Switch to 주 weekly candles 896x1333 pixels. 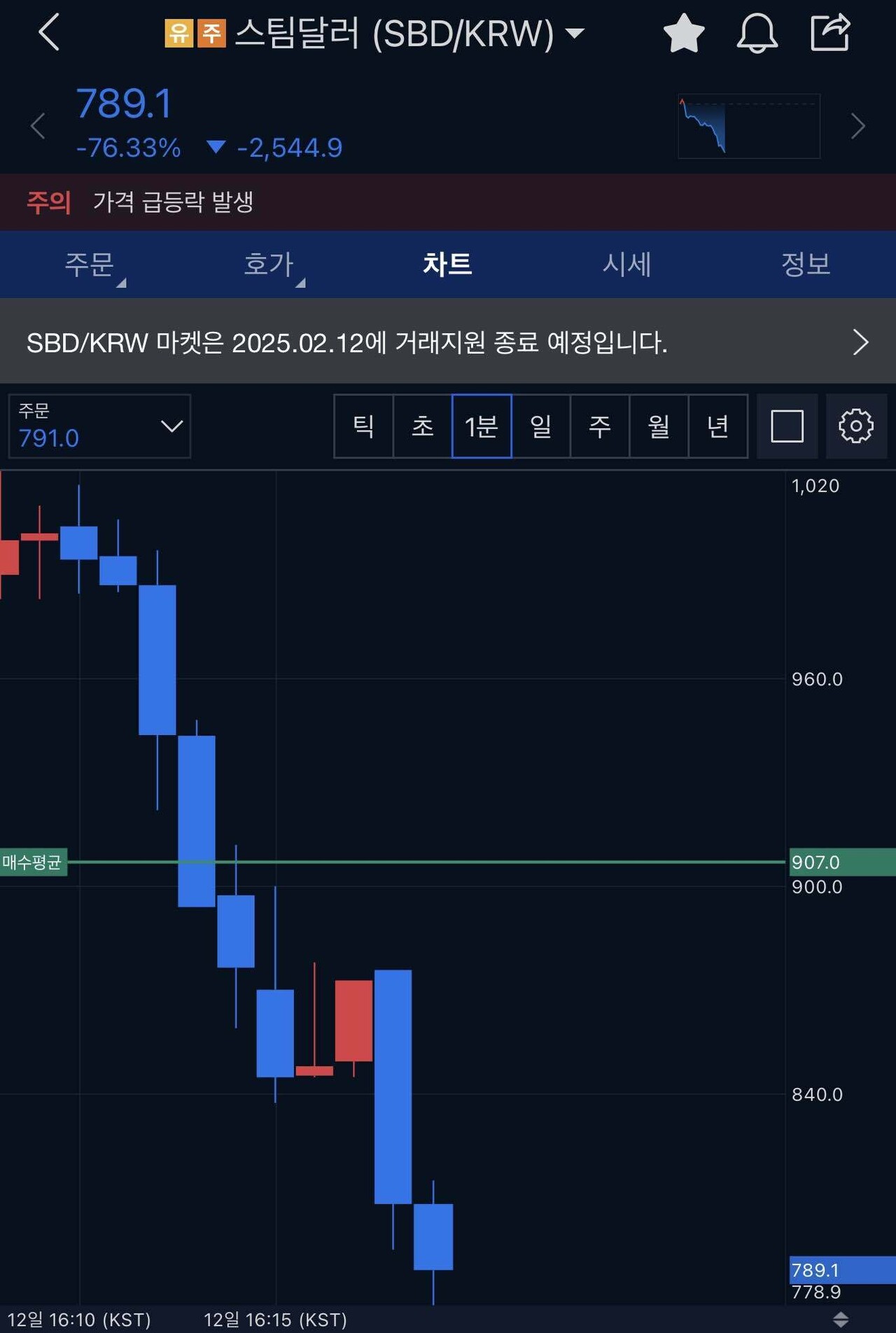(x=601, y=426)
